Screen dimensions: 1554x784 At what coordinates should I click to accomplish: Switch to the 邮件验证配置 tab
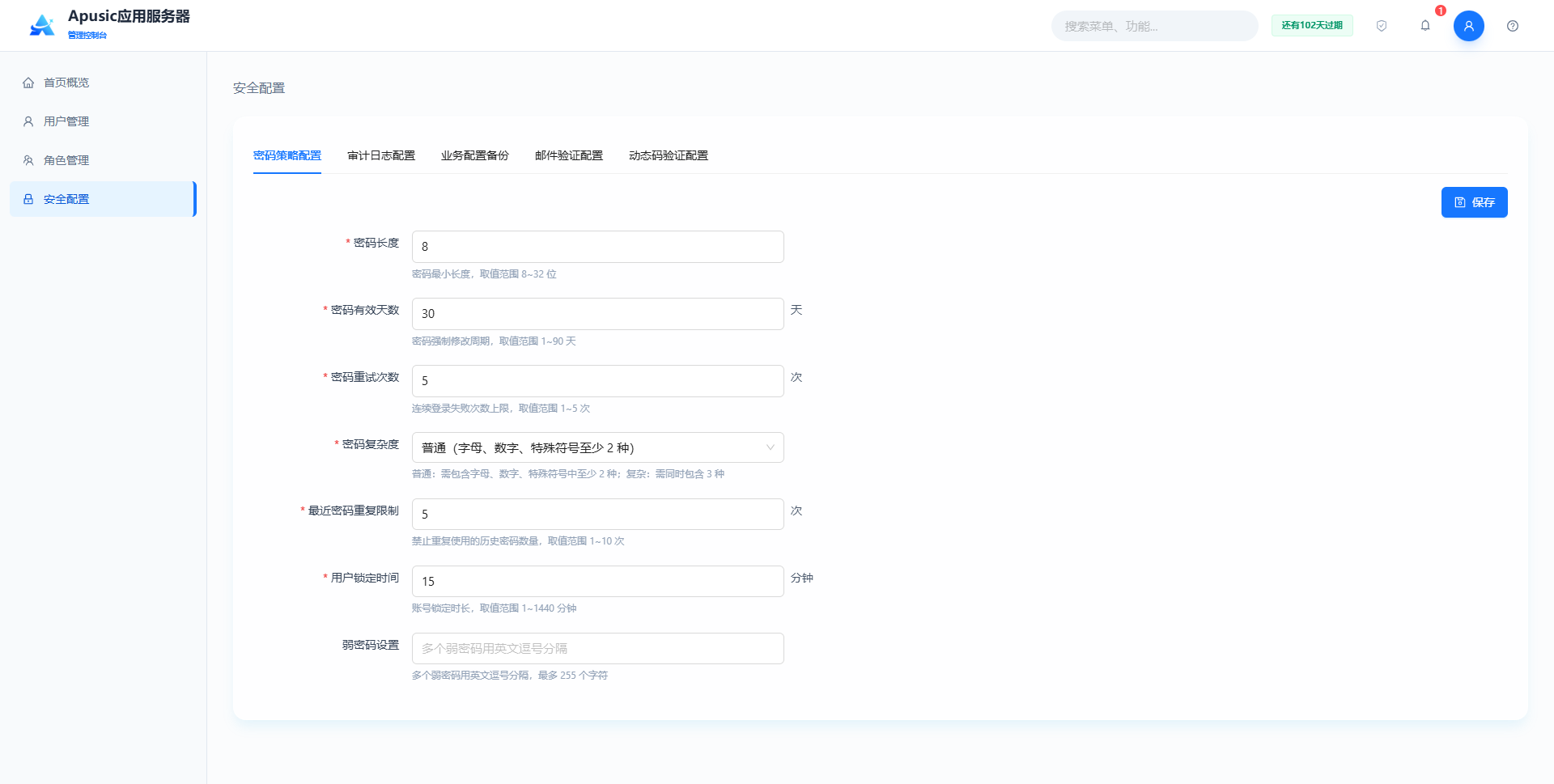click(x=569, y=155)
